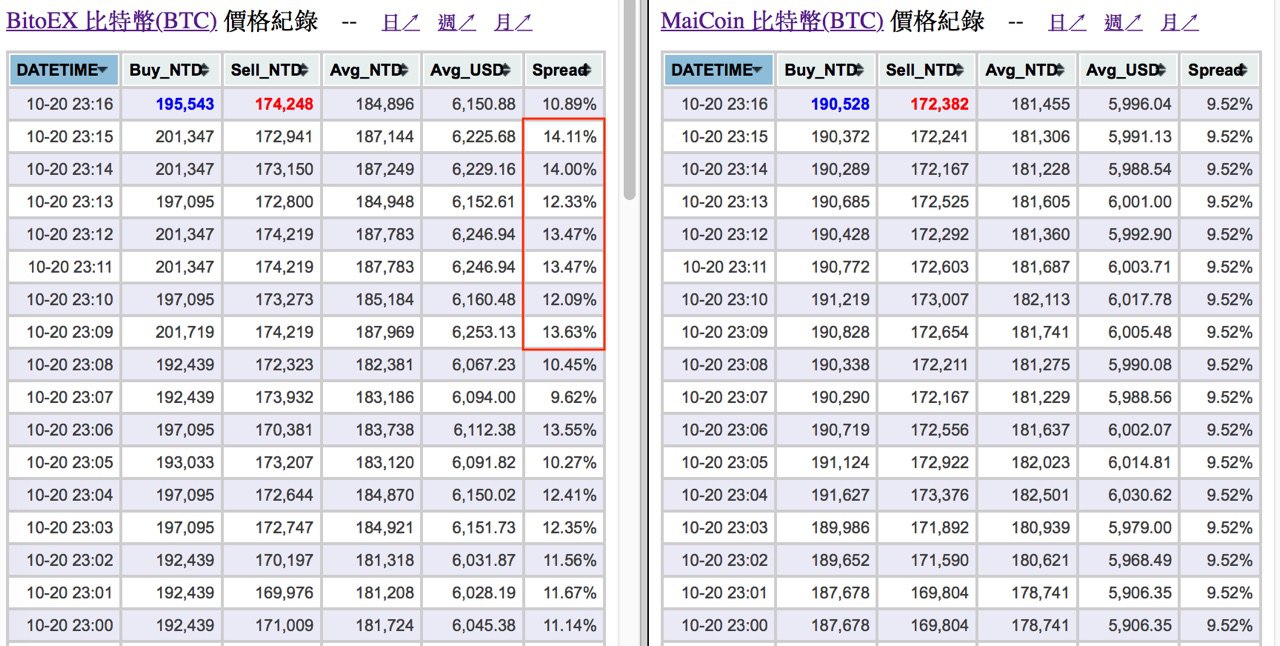Sort BitoEX table by Avg_NTD column
This screenshot has height=646, width=1280.
[372, 70]
